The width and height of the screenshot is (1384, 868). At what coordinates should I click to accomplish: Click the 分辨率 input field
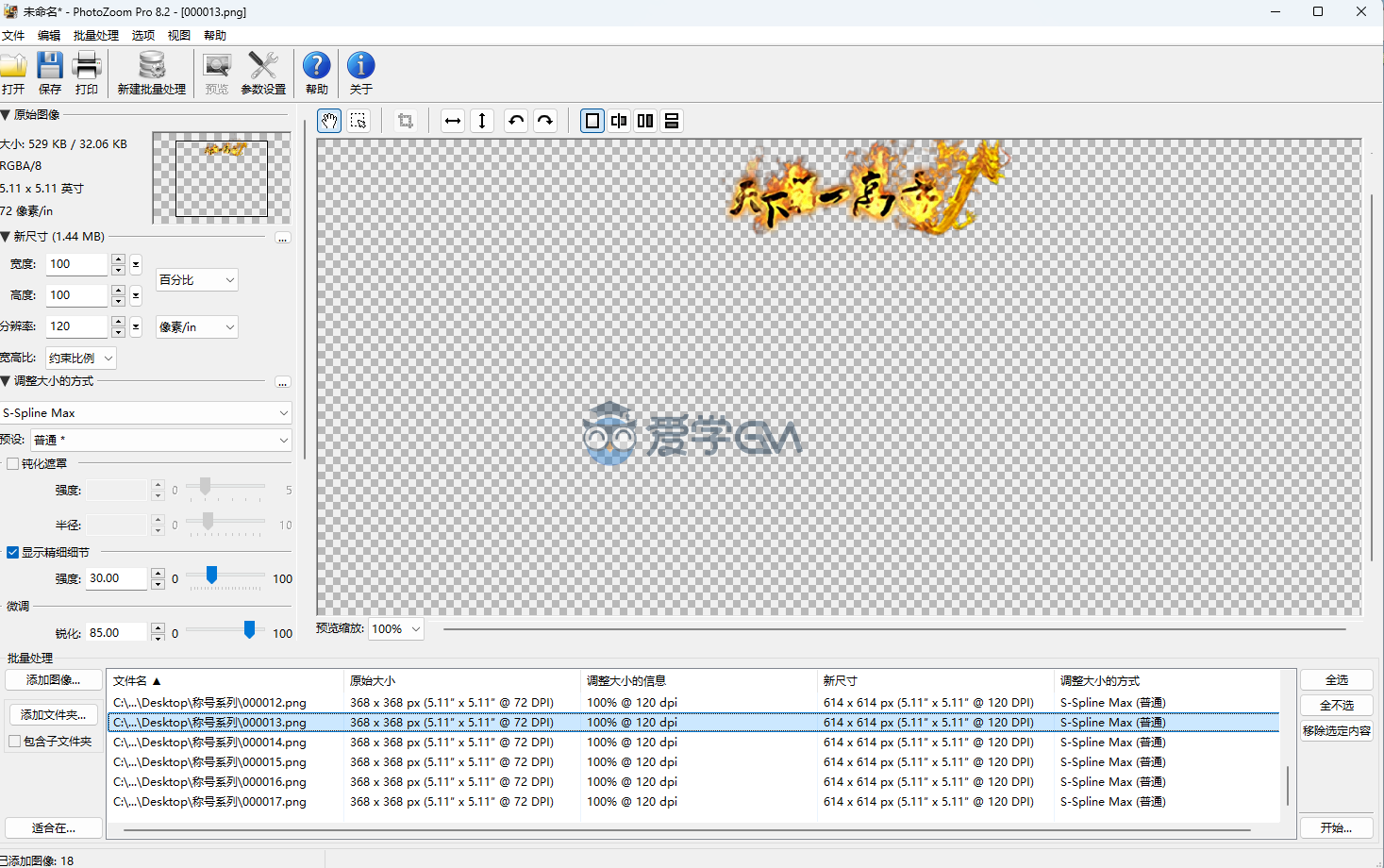77,327
